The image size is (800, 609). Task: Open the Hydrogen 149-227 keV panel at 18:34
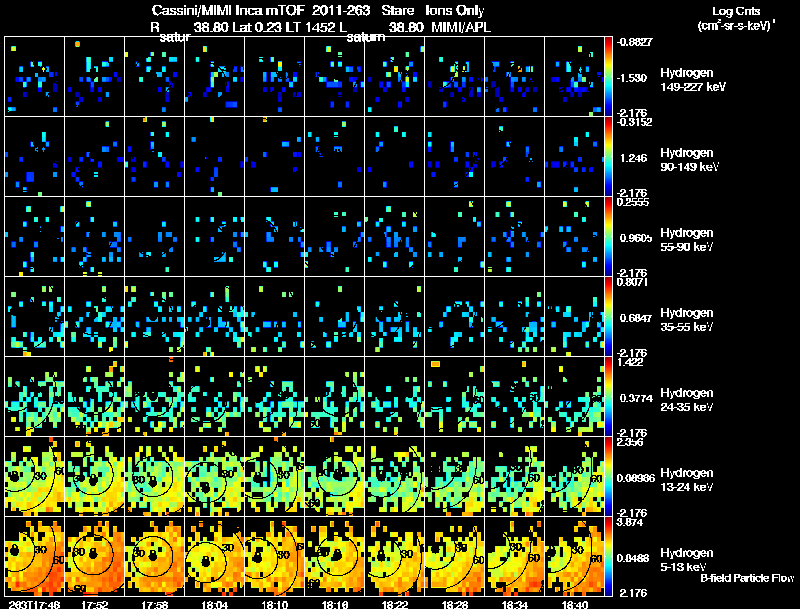515,77
